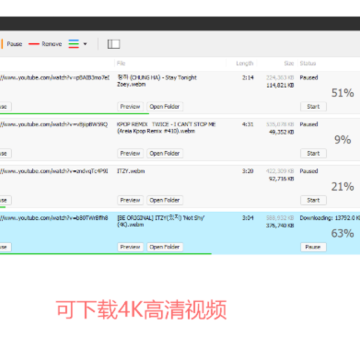Click the 4:31 length value

coord(248,124)
